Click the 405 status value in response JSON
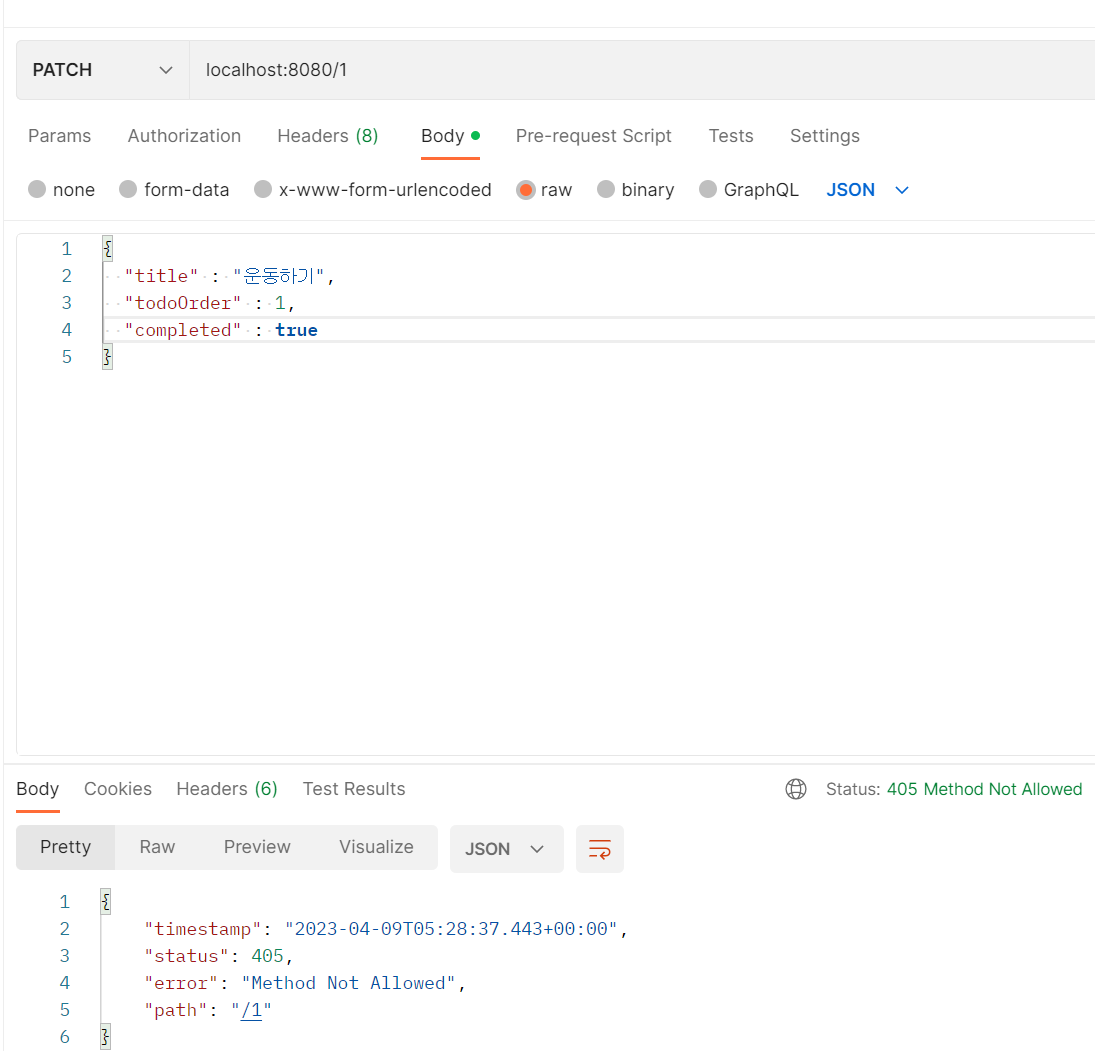Image resolution: width=1095 pixels, height=1051 pixels. pos(267,956)
